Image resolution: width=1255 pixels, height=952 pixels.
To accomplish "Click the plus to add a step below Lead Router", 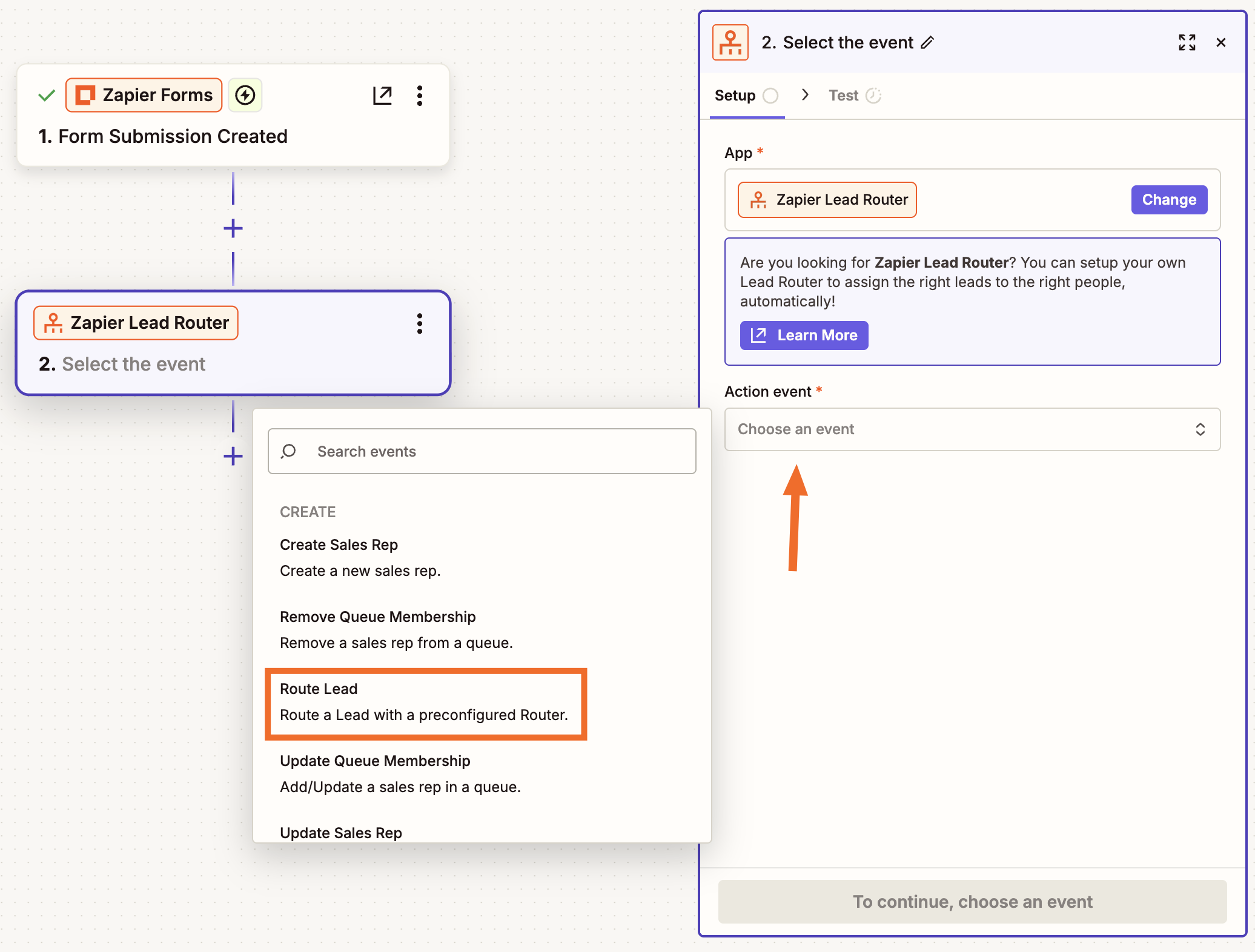I will (x=233, y=456).
